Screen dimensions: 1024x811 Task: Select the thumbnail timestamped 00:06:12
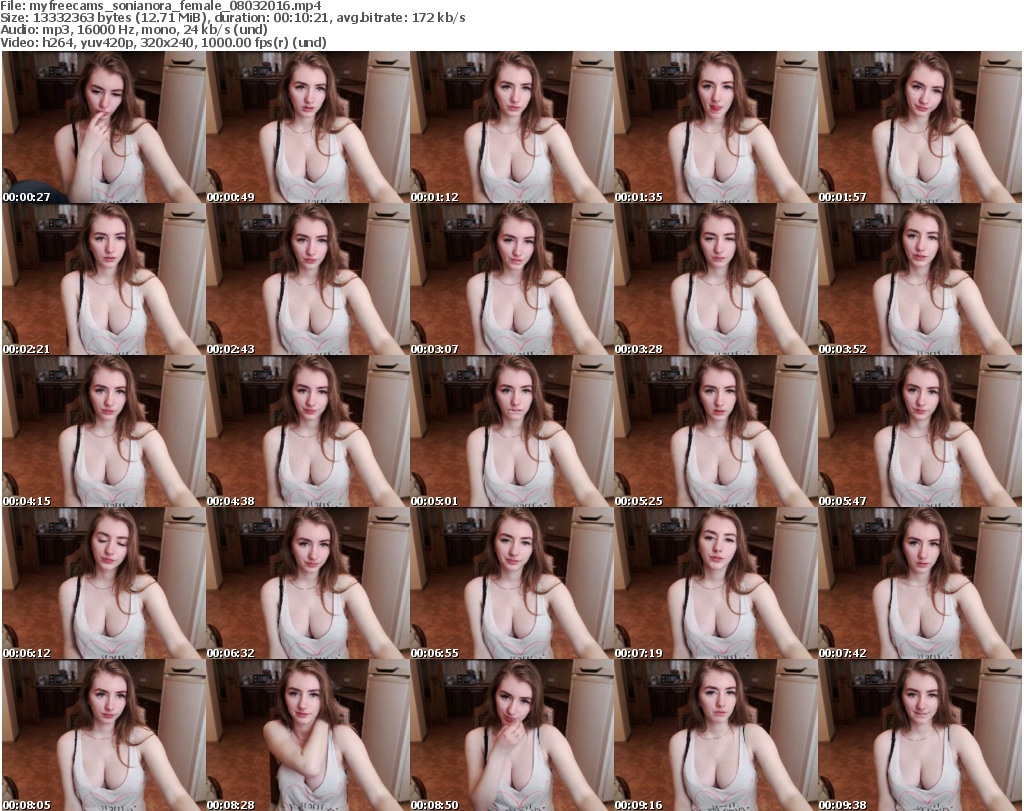[x=103, y=583]
